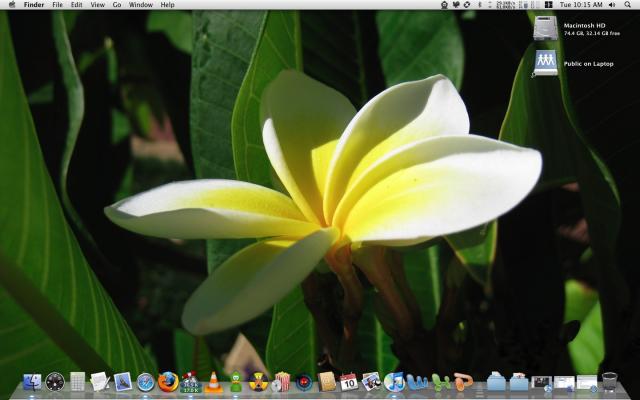
Task: Launch Adium green duck icon
Action: coord(236,382)
